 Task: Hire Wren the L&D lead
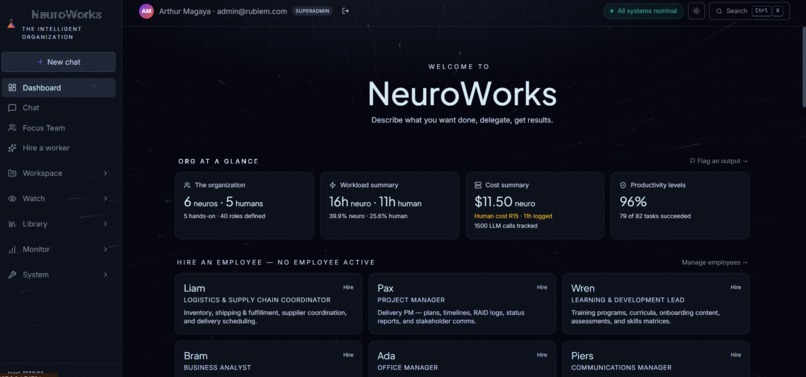[736, 288]
